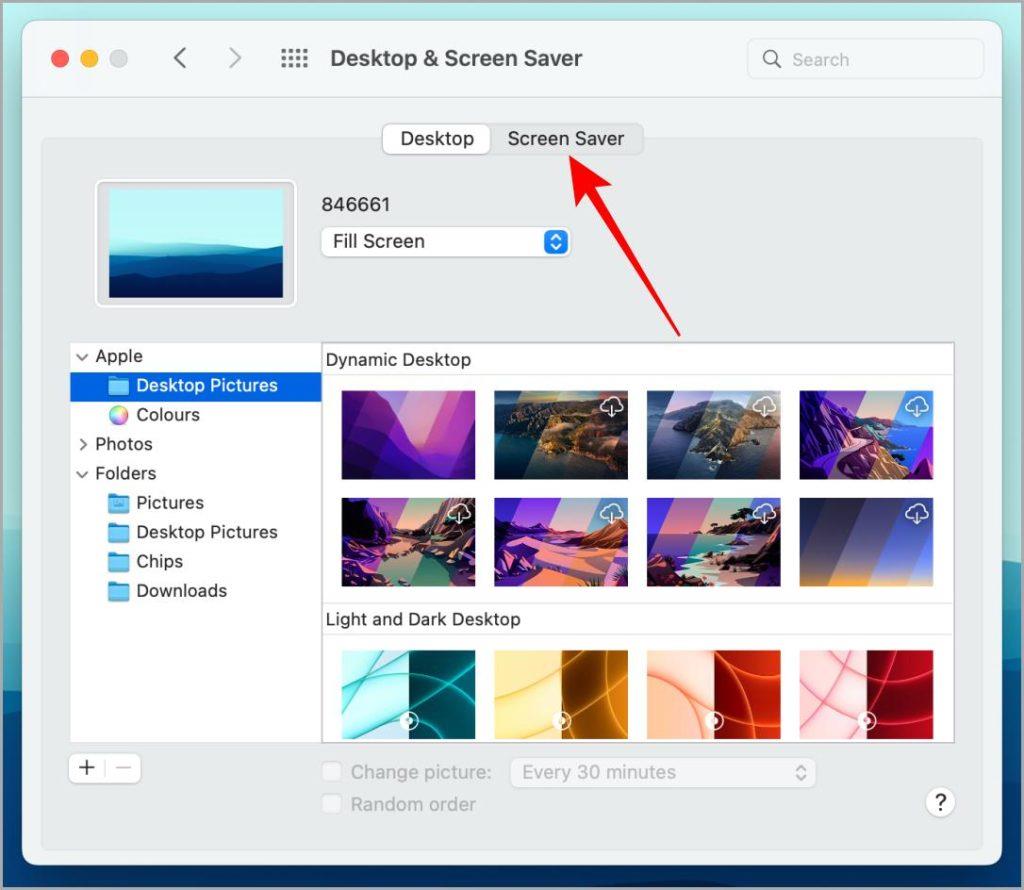Download icon on Big Sur aerial wallpaper
Image resolution: width=1024 pixels, height=890 pixels.
(x=611, y=407)
